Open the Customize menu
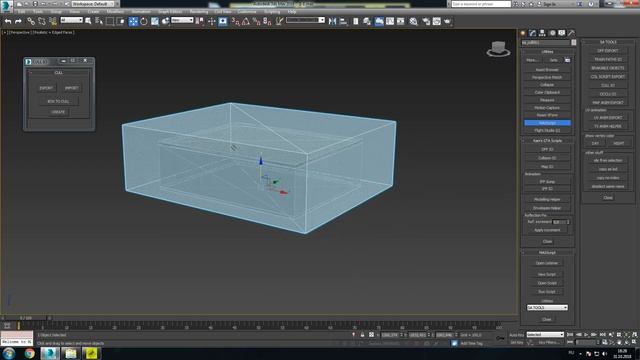640x360 pixels. point(247,12)
